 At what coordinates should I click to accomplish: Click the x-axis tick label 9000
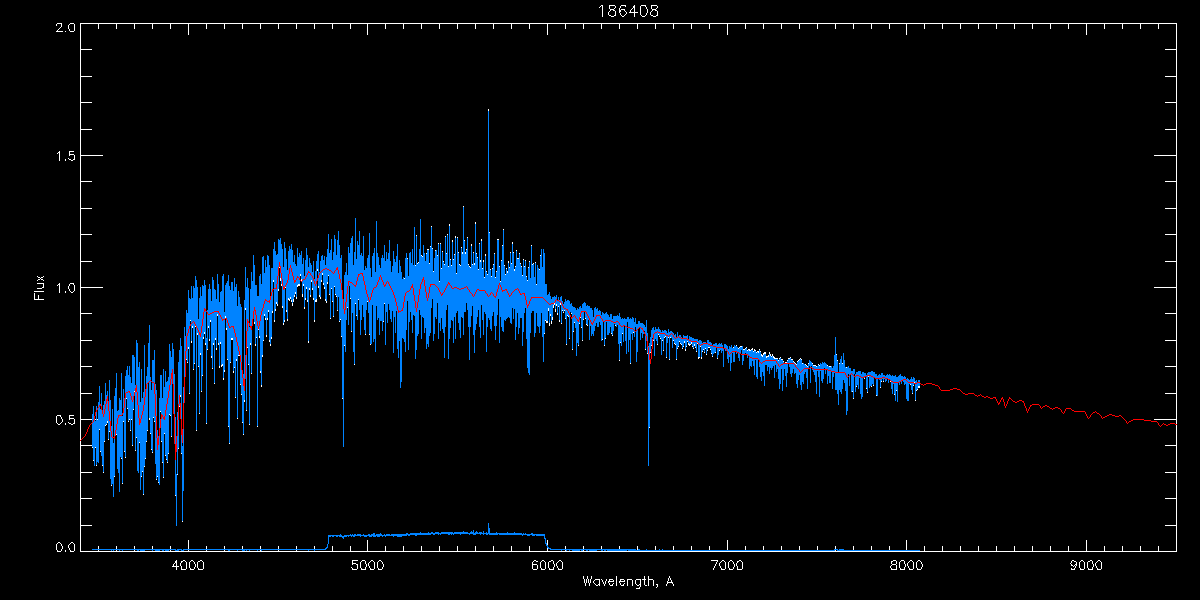[1086, 565]
